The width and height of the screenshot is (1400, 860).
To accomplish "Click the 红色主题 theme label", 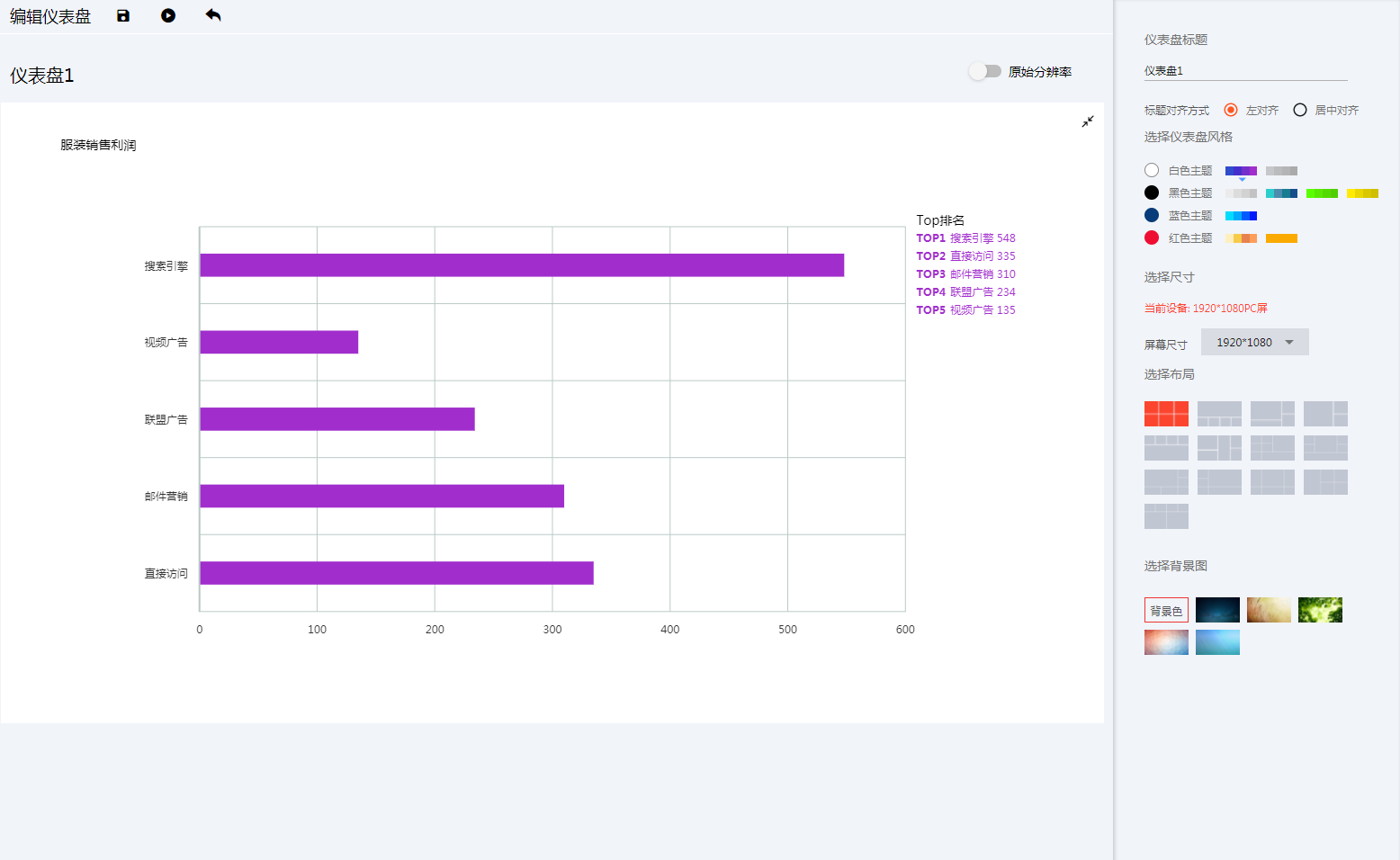I will click(x=1190, y=238).
